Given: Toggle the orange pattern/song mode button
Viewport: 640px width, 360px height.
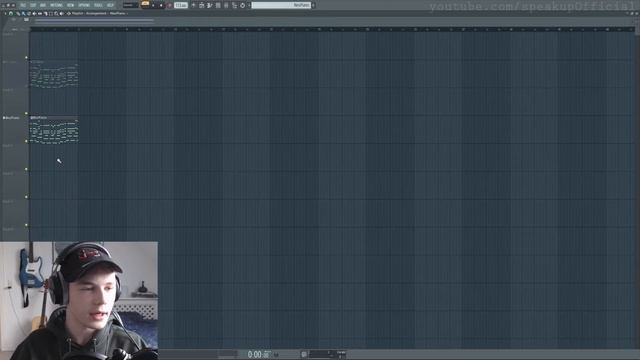Looking at the screenshot, I should [x=145, y=4].
